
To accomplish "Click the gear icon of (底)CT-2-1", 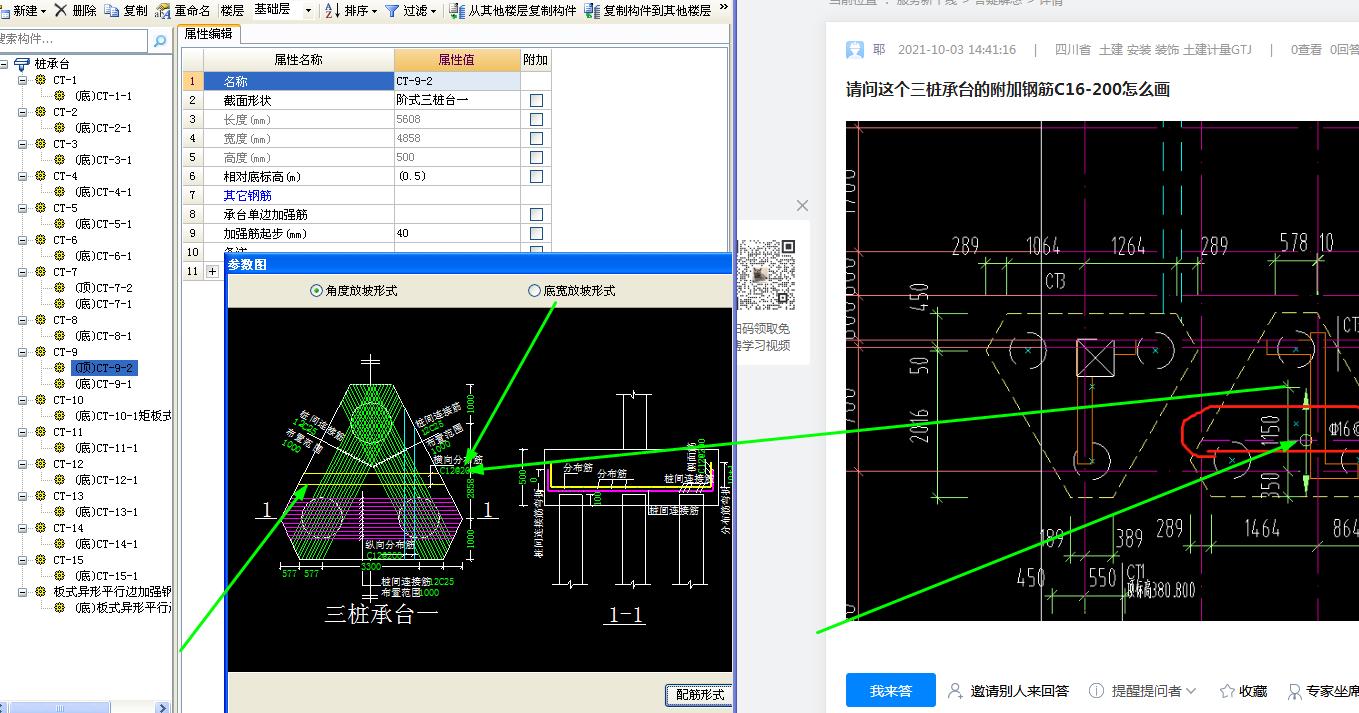I will [61, 128].
